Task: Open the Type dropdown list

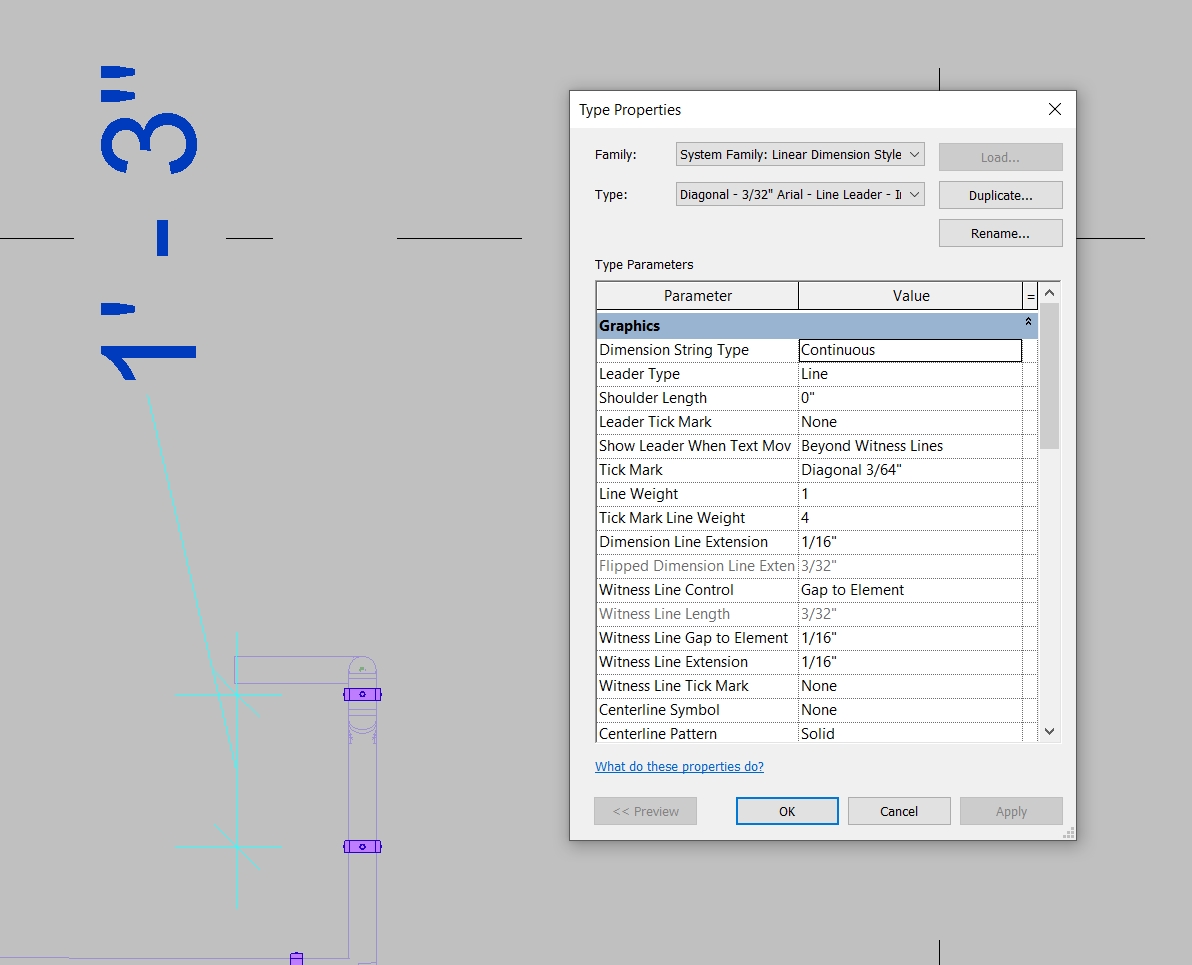Action: coord(799,195)
